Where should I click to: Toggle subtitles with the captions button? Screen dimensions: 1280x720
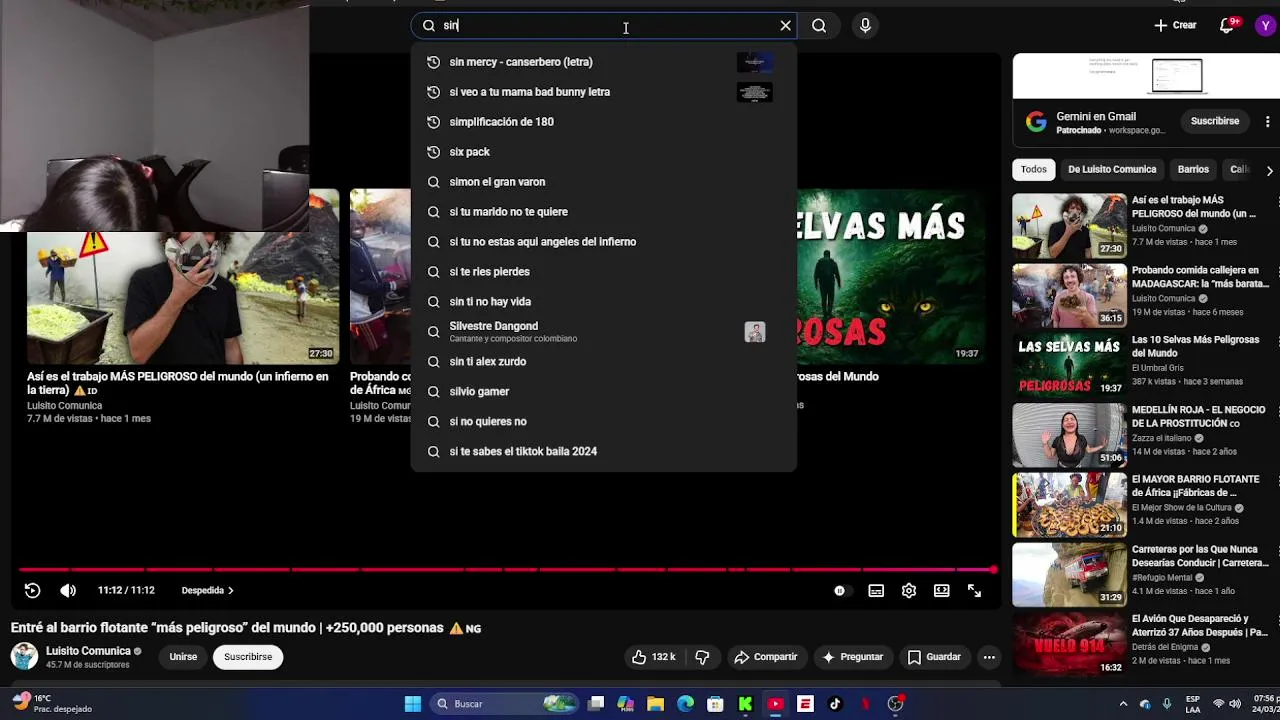pyautogui.click(x=876, y=591)
